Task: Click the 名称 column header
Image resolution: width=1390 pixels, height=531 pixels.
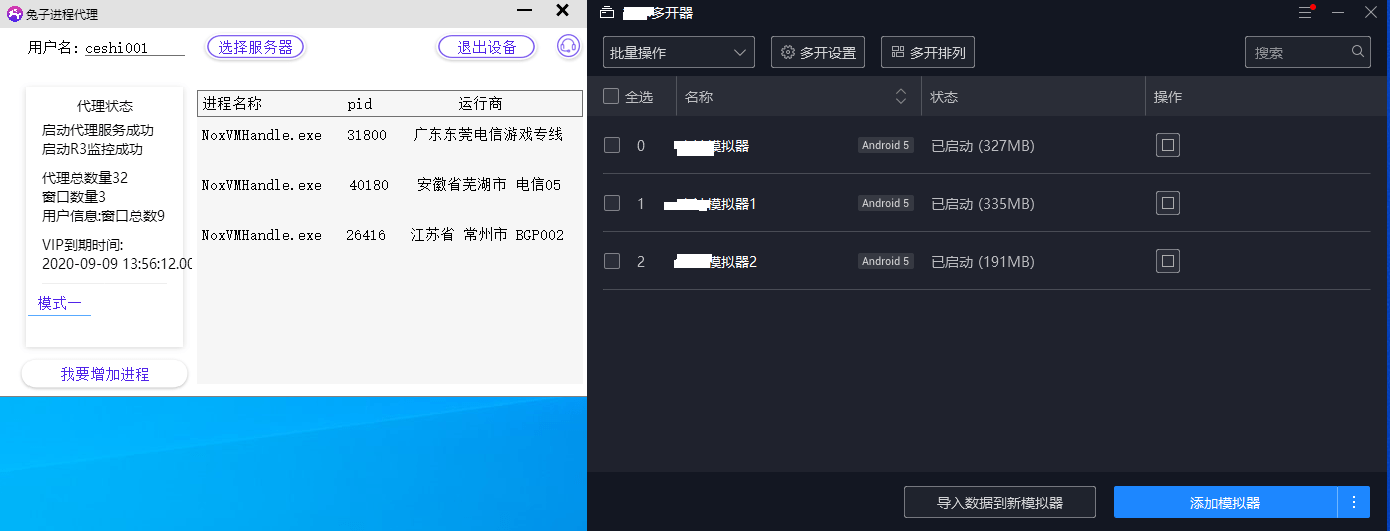Action: [699, 97]
